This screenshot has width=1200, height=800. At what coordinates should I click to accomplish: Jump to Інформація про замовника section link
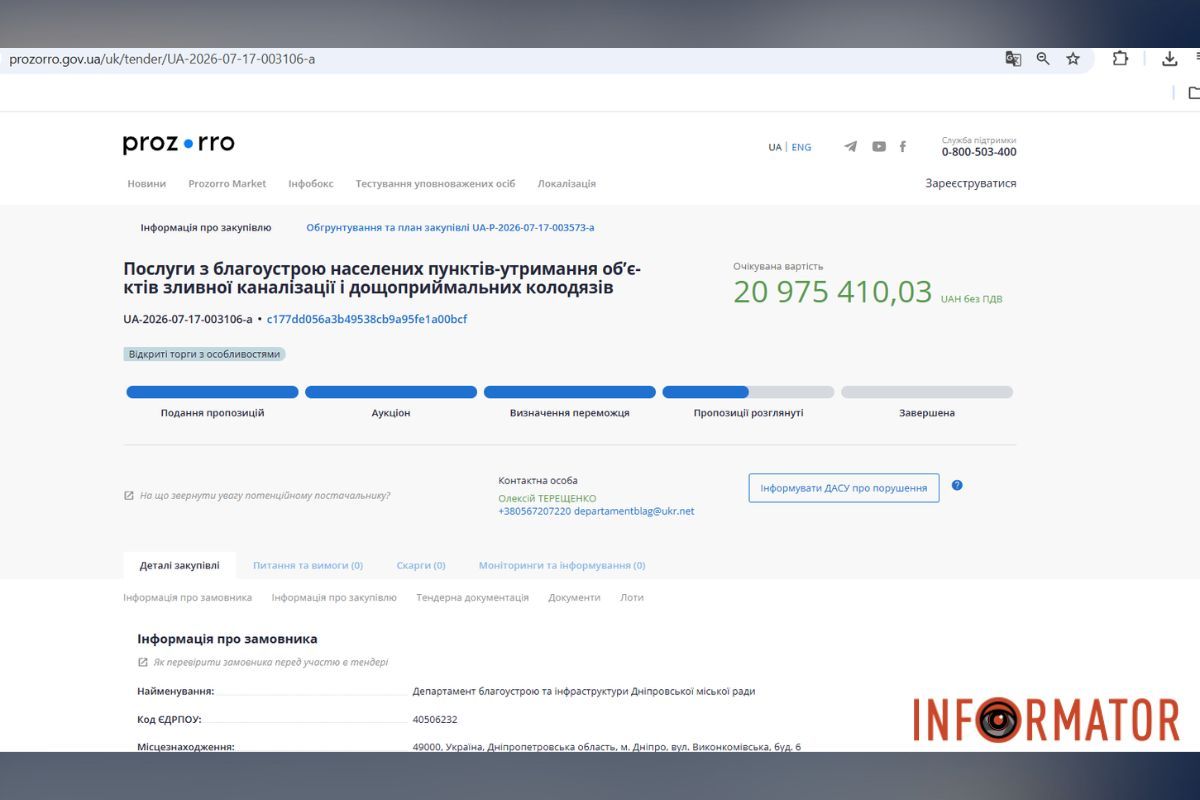point(188,597)
